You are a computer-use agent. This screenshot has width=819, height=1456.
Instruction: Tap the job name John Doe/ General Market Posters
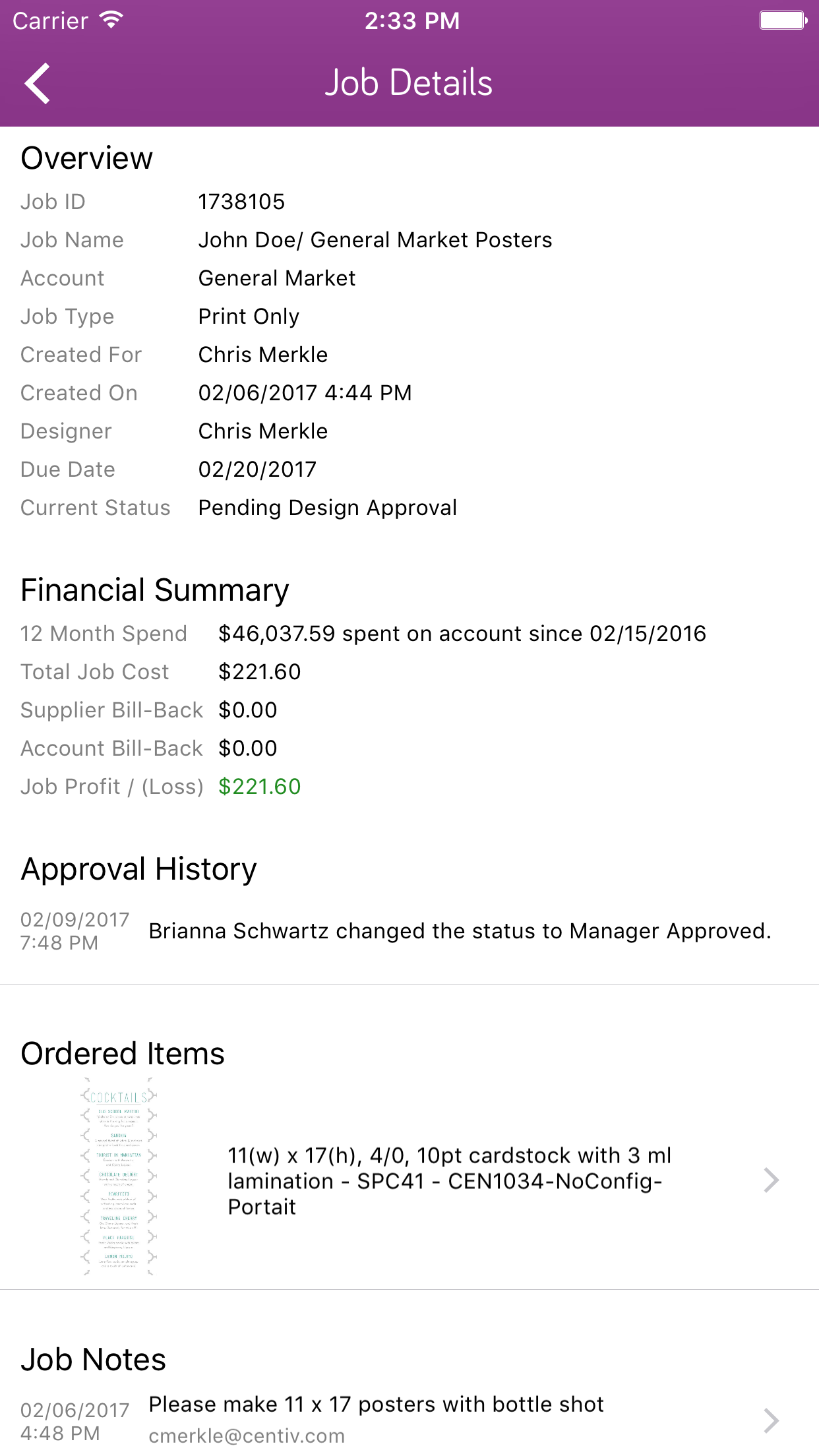pyautogui.click(x=375, y=240)
